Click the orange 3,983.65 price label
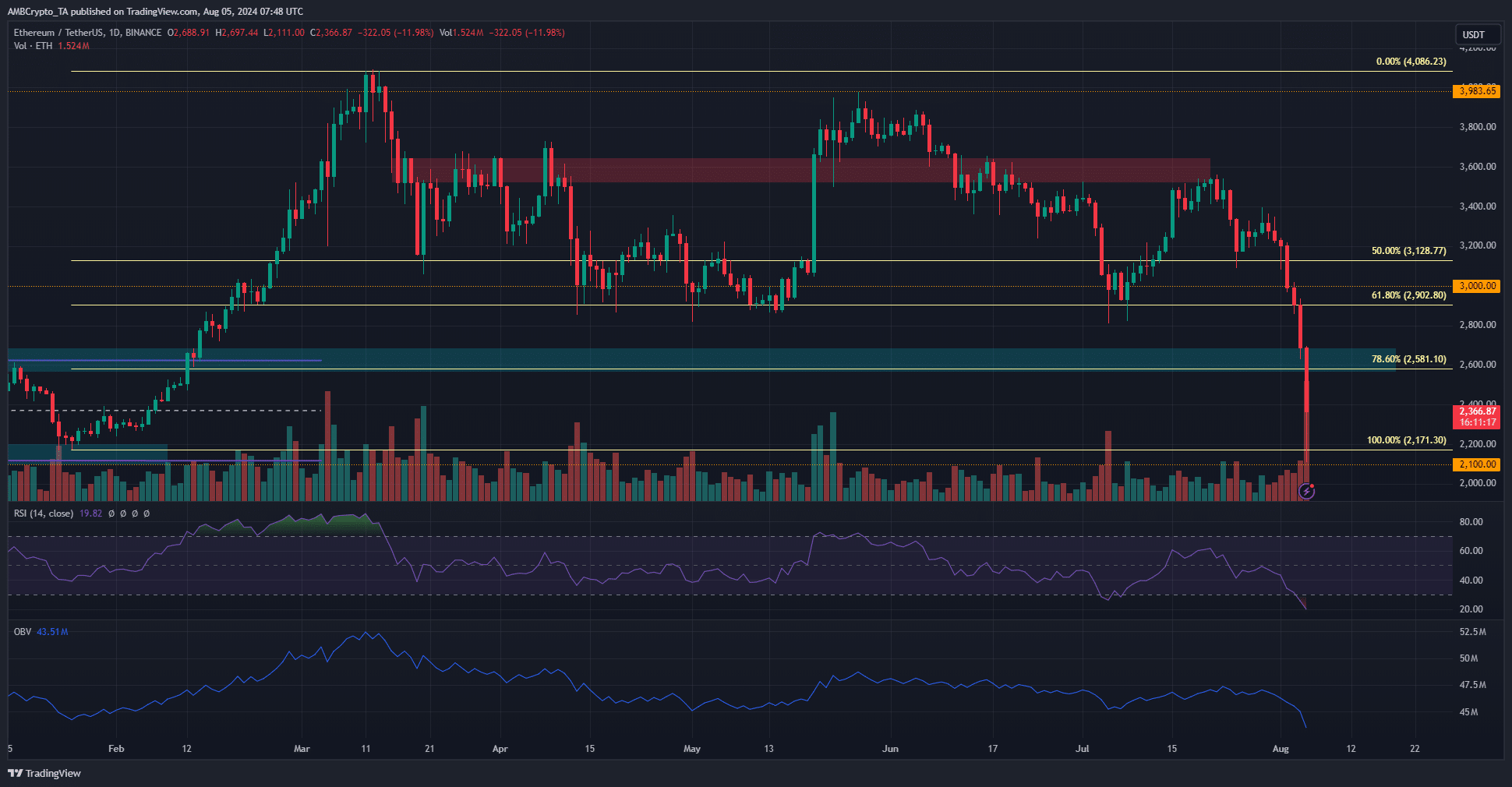The width and height of the screenshot is (1512, 787). 1477,91
